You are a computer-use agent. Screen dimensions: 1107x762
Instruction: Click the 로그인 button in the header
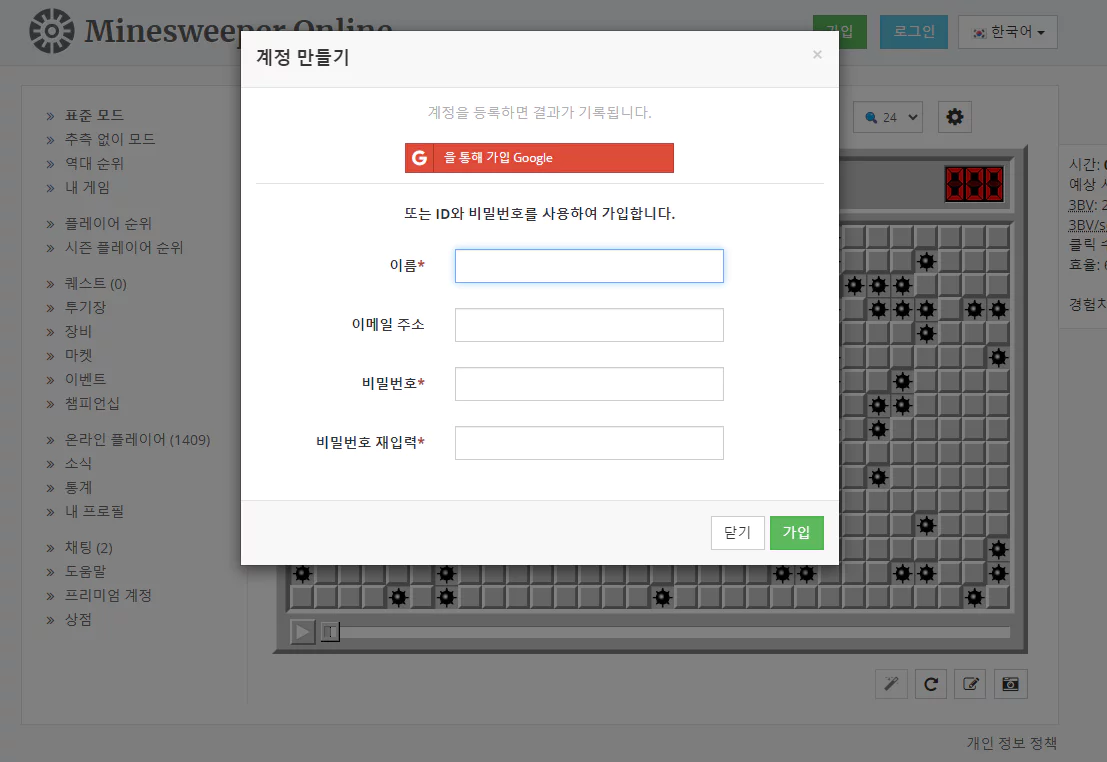pos(914,32)
